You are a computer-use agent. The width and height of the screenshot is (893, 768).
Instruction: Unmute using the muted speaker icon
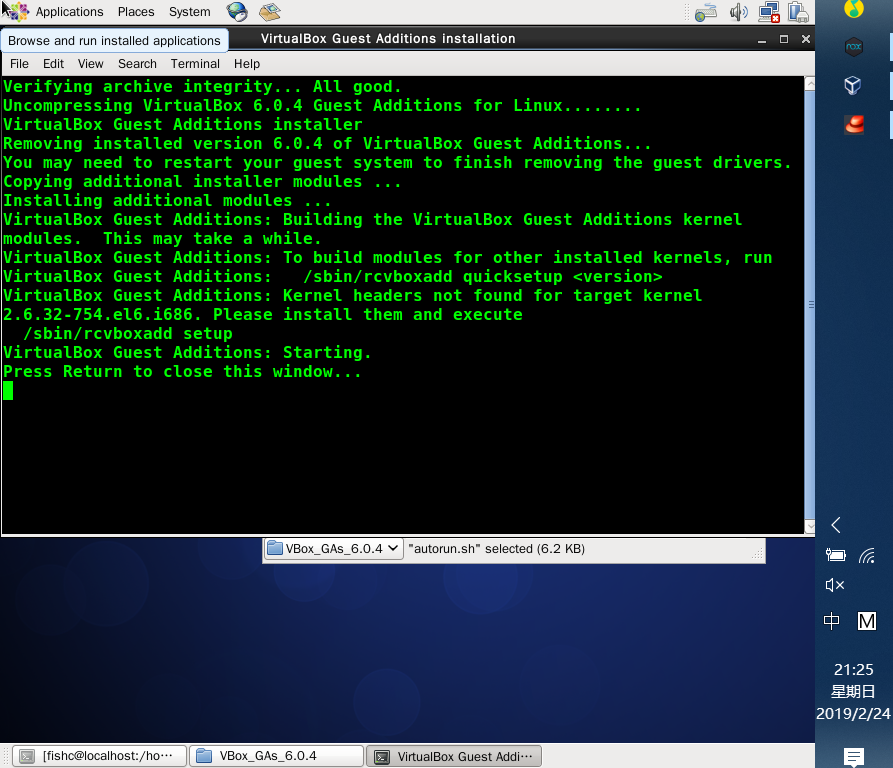point(835,585)
